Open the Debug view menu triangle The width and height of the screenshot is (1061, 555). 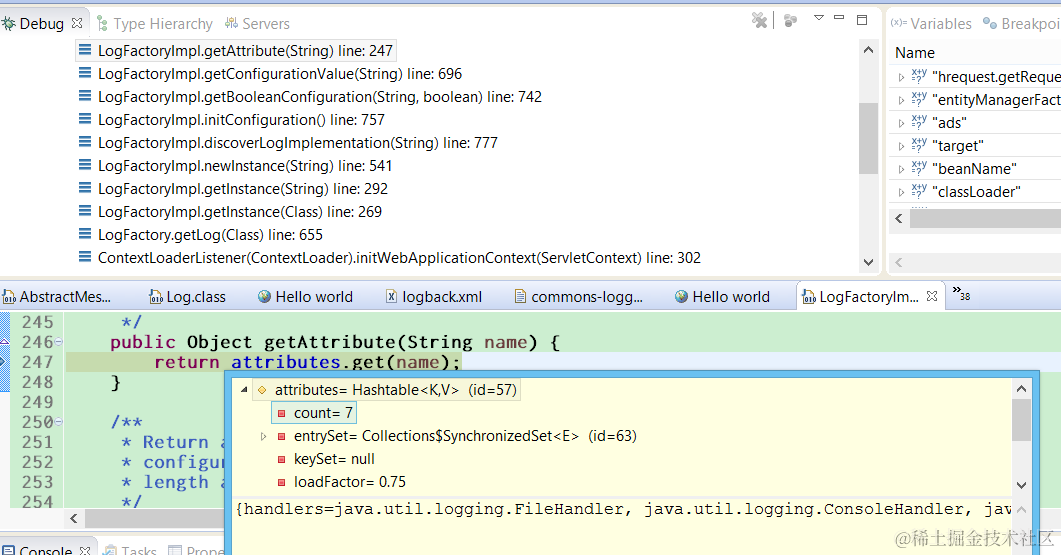[819, 18]
